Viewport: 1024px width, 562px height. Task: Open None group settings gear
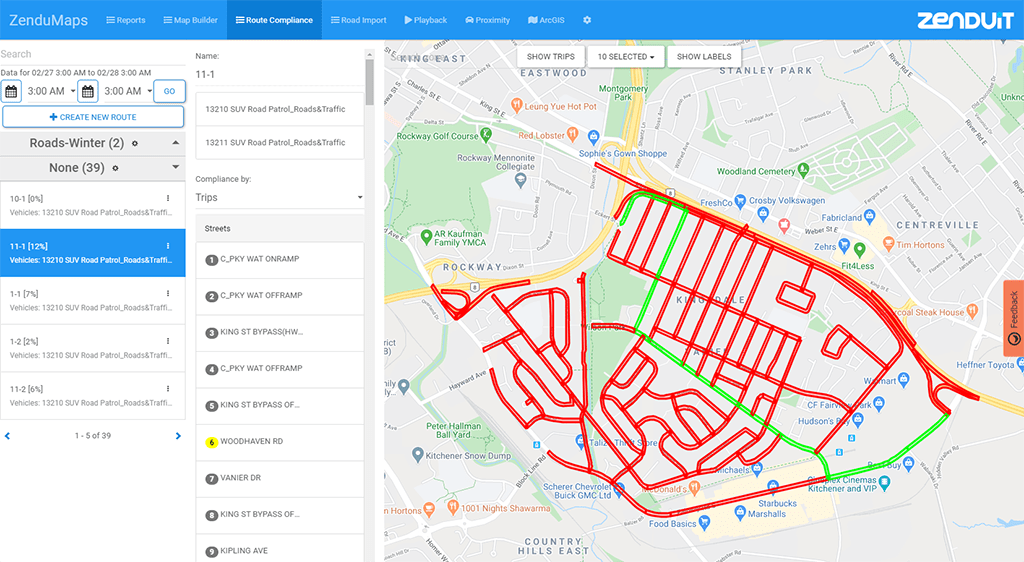(116, 168)
